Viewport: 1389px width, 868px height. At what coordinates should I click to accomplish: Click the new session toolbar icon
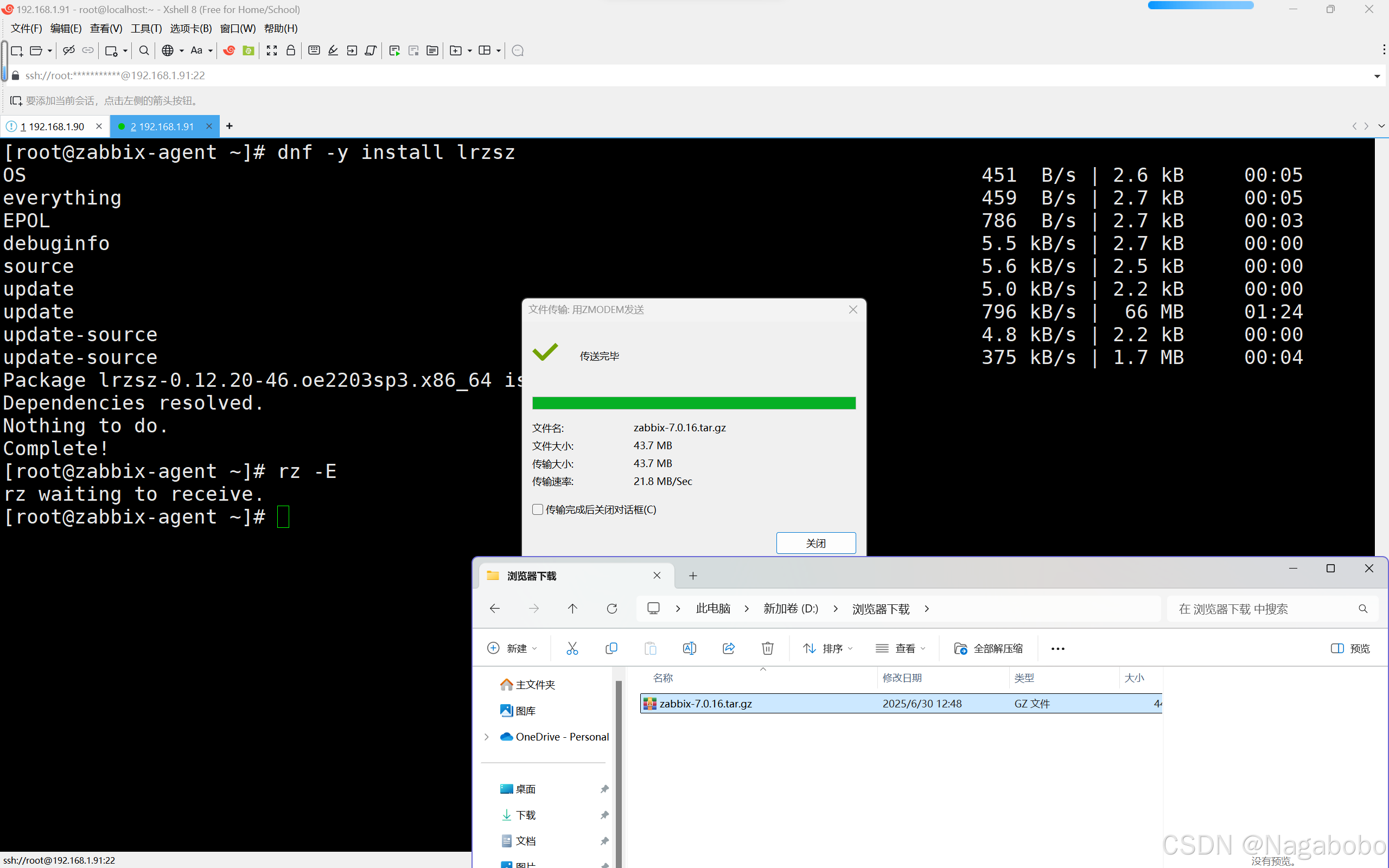[17, 50]
